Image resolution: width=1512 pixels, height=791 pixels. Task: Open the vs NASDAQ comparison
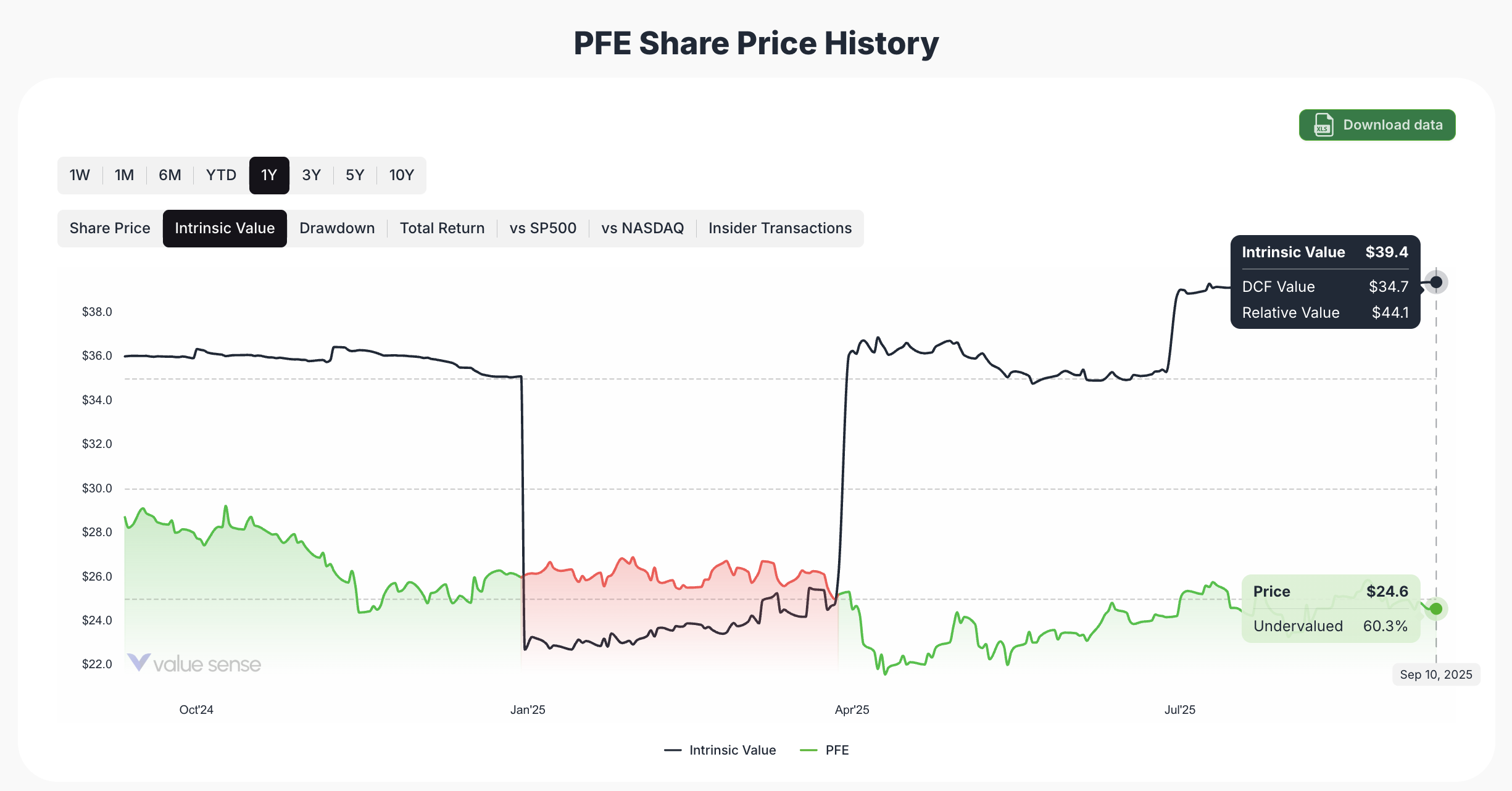[x=642, y=228]
